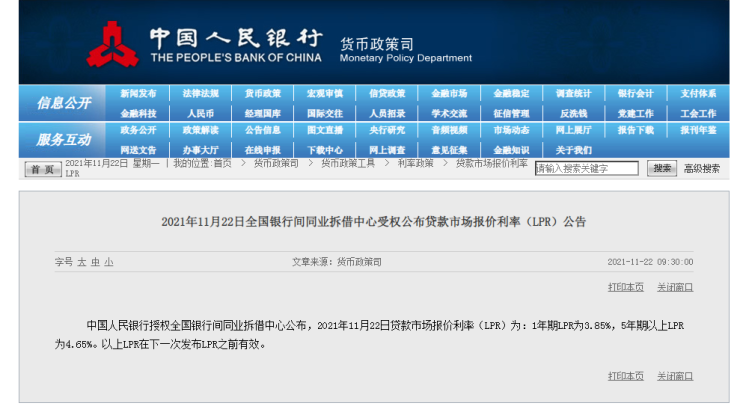This screenshot has width=740, height=415.
Task: Go to 银行会计 section
Action: pyautogui.click(x=636, y=93)
